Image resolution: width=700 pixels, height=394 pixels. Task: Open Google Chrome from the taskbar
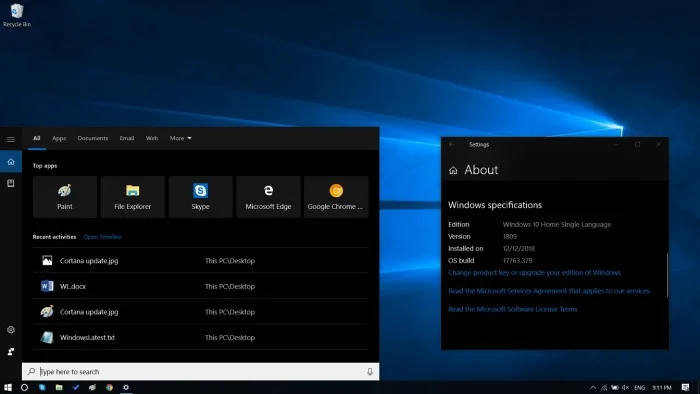[109, 387]
